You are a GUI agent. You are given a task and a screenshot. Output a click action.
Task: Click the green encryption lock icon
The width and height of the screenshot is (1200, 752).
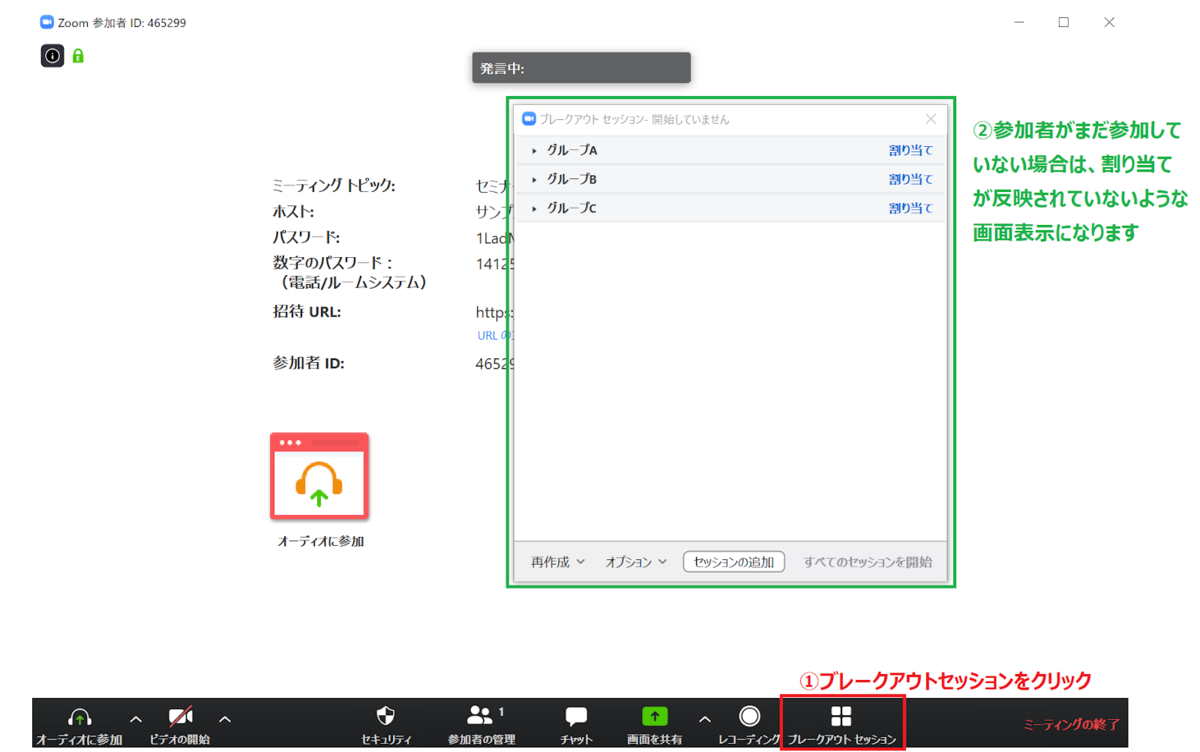point(78,56)
